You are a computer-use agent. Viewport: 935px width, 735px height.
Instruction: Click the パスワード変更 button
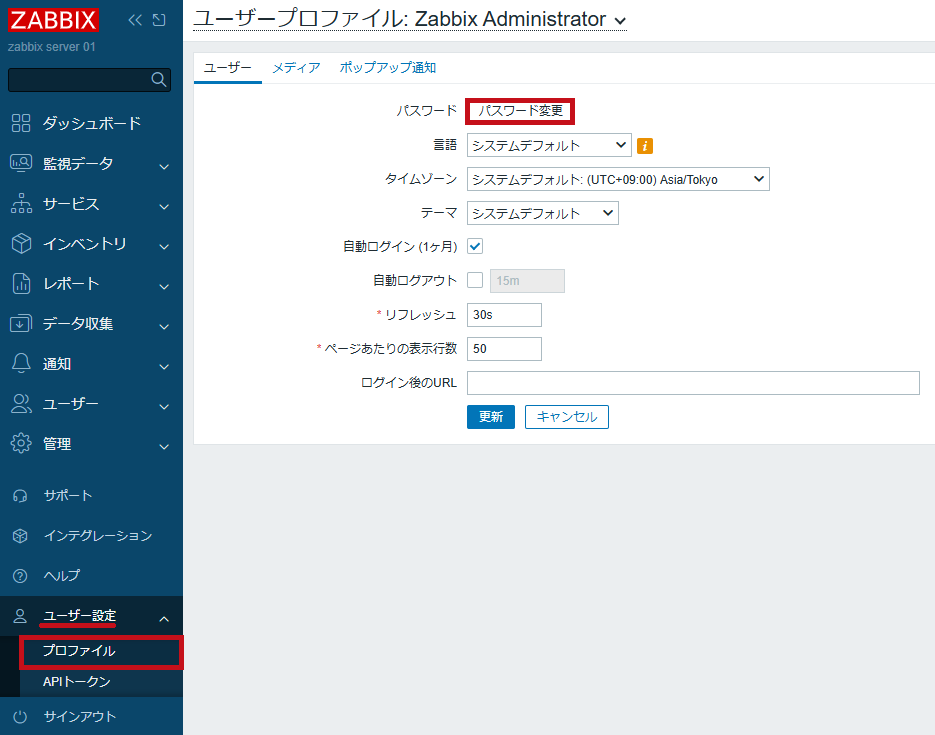click(x=520, y=111)
